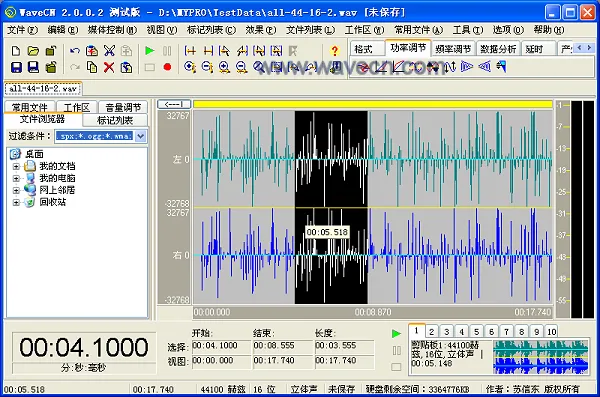This screenshot has width=600, height=397.
Task: Expand the 回收站 tree node
Action: pos(16,202)
